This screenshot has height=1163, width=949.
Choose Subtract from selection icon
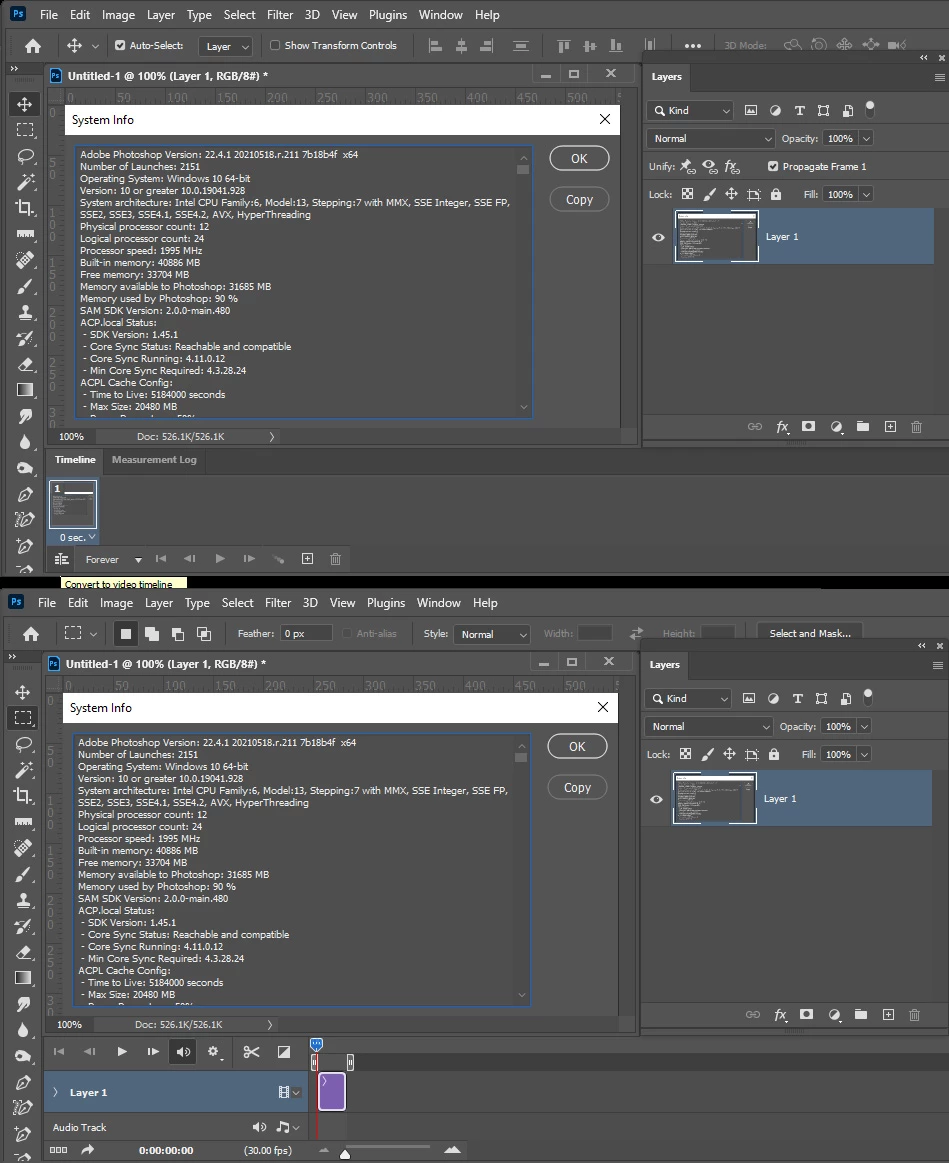point(177,633)
